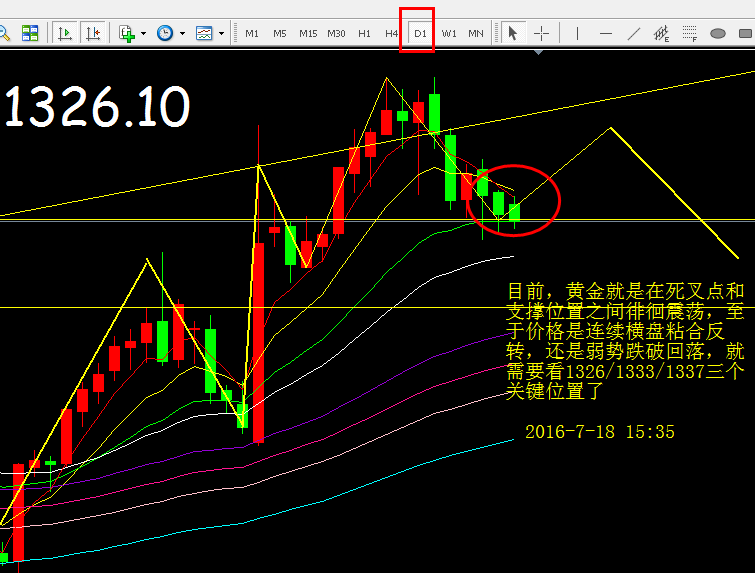Screen dimensions: 755x573
Task: Click the chart shift triangle marker
Action: point(539,52)
